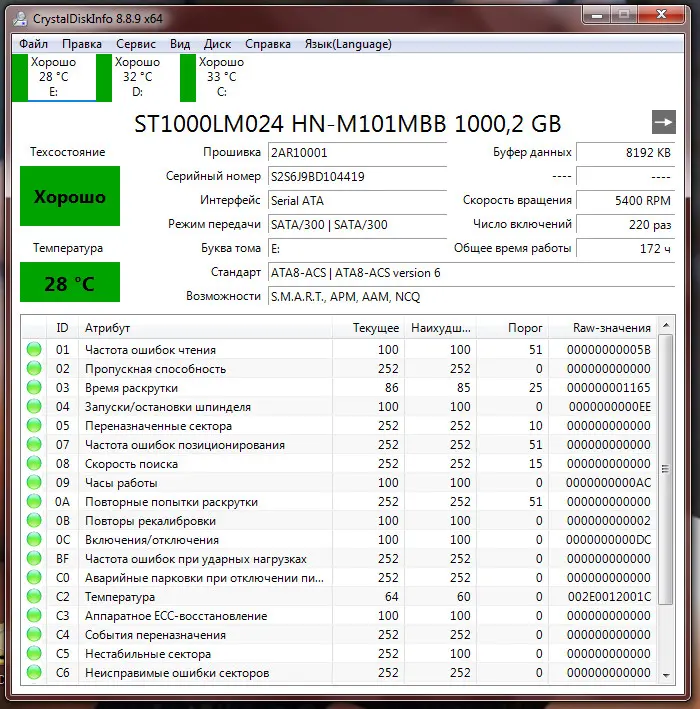The width and height of the screenshot is (700, 709).
Task: Click status circle for attribute BF
Action: 34,558
